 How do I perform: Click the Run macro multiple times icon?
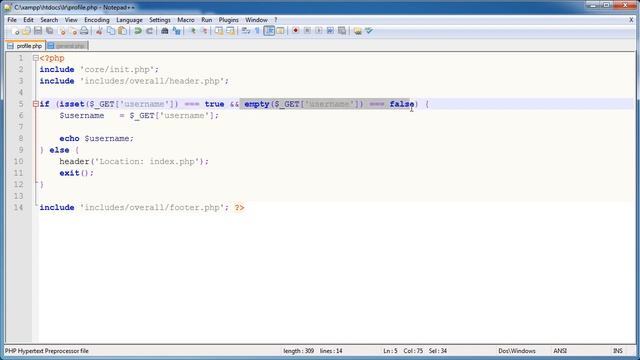pos(330,31)
